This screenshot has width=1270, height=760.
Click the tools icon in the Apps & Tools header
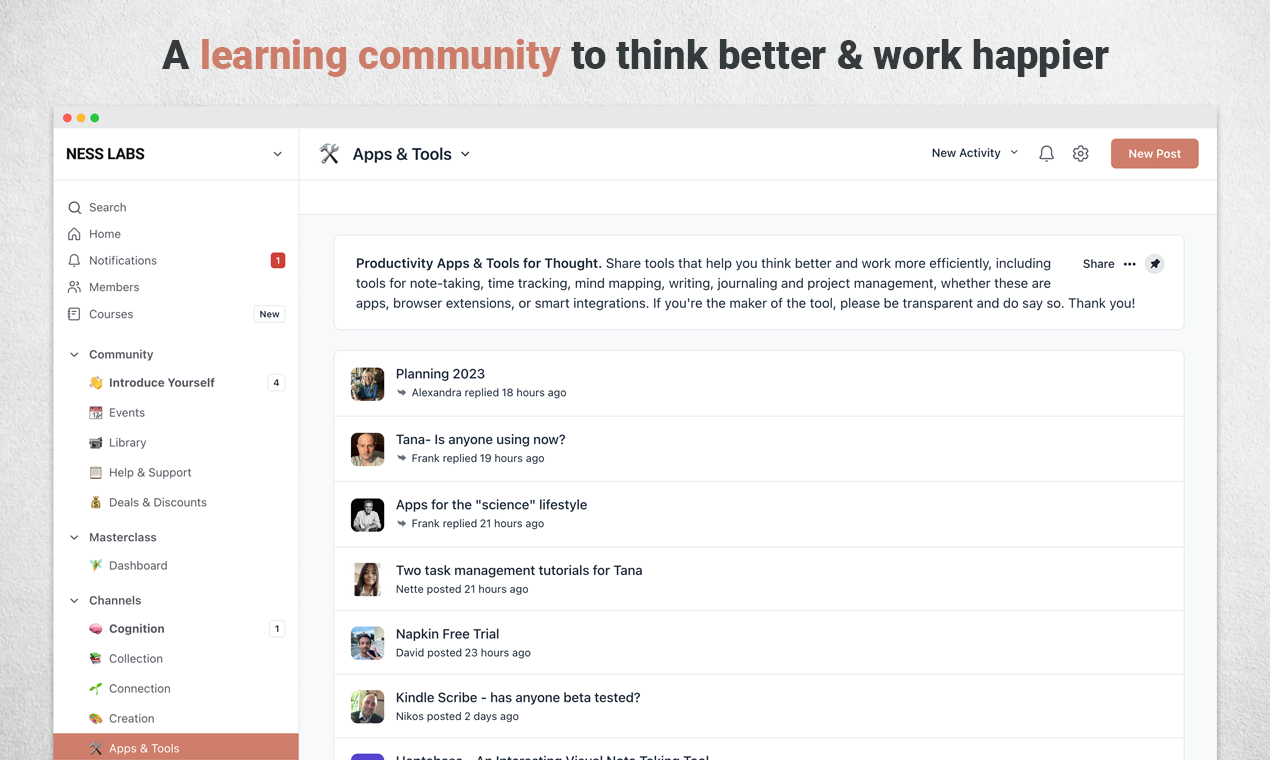coord(330,154)
